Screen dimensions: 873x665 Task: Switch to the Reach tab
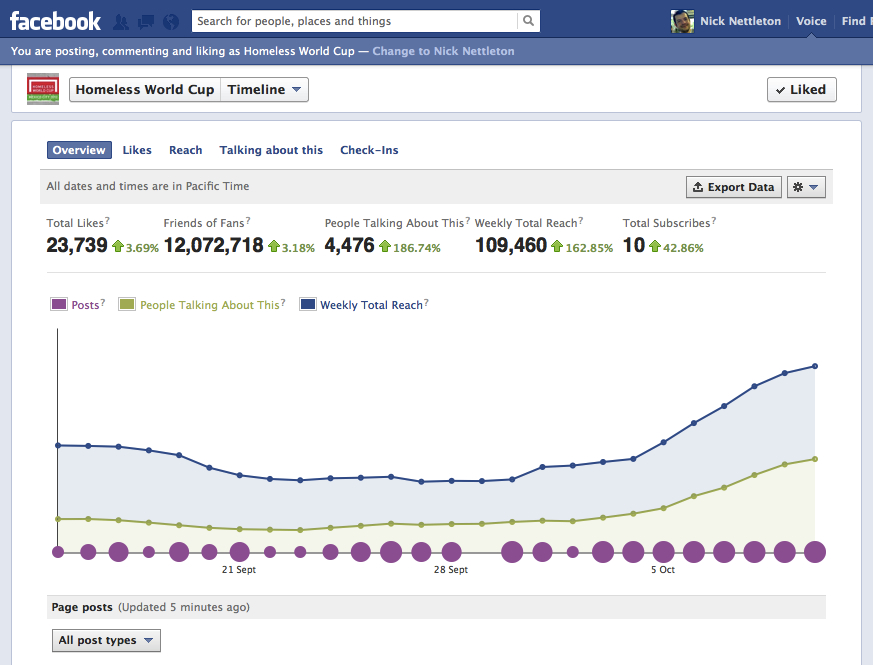tap(185, 150)
